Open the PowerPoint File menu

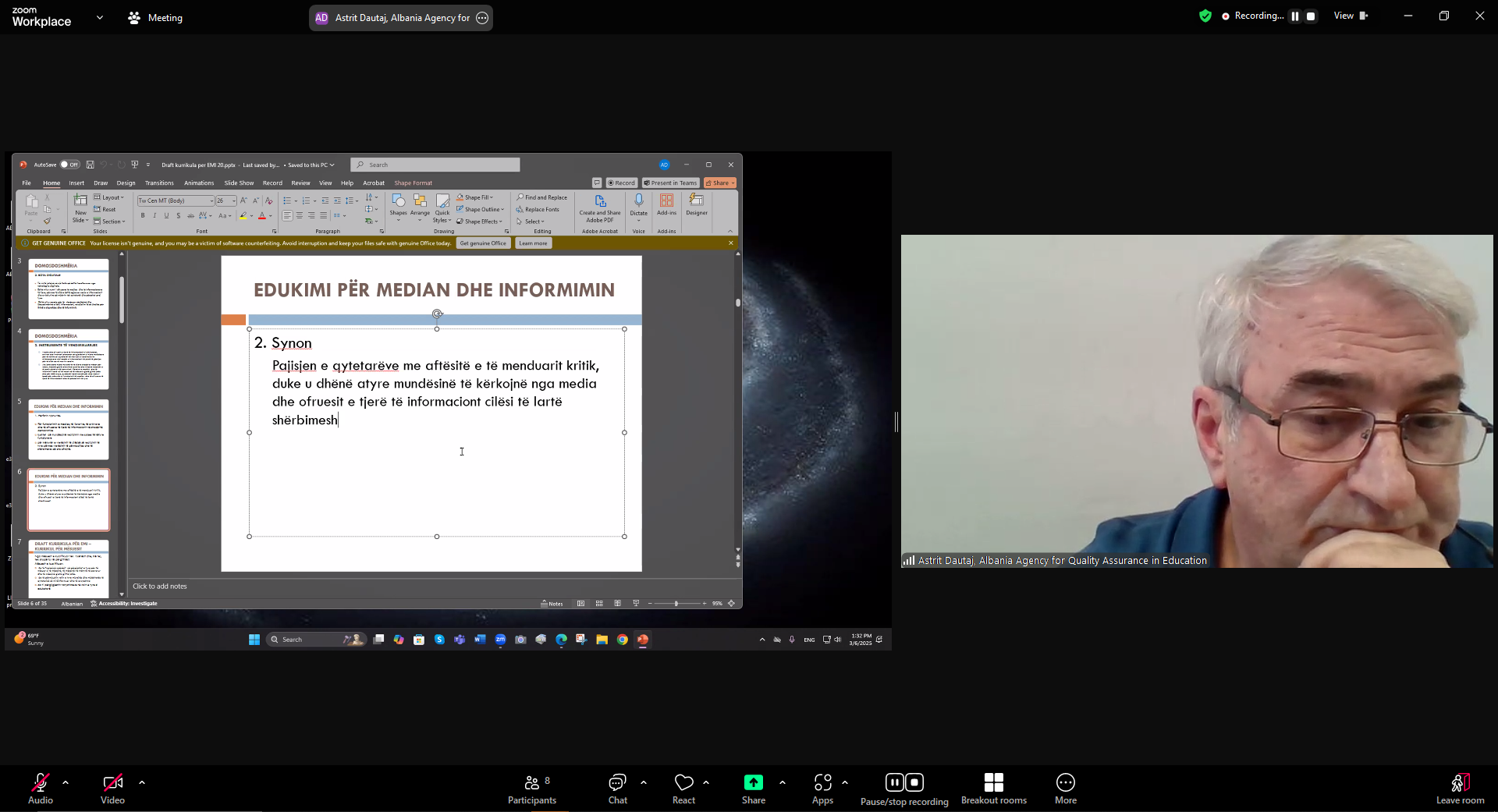click(27, 183)
